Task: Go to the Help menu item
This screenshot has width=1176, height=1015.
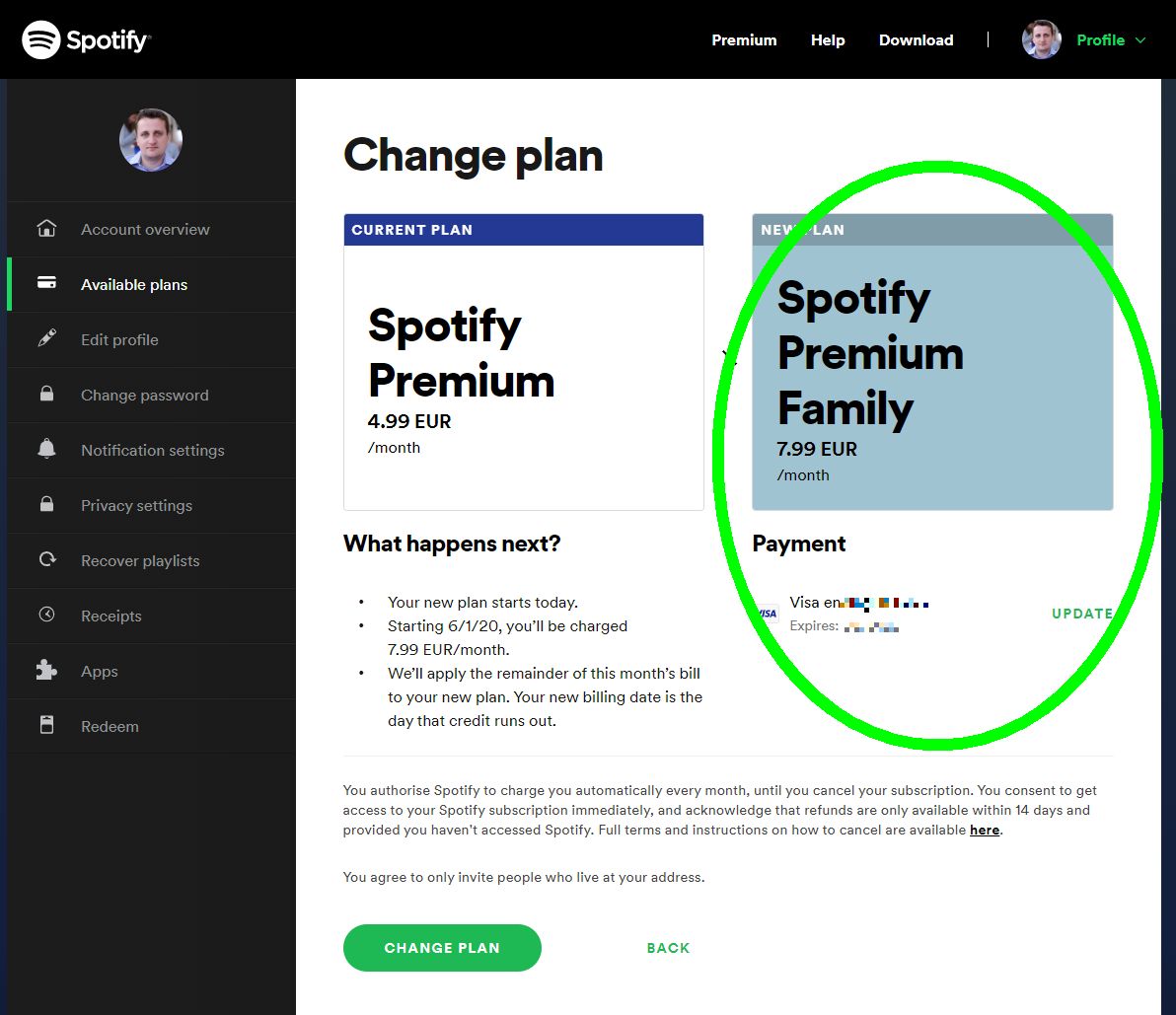Action: pos(828,40)
